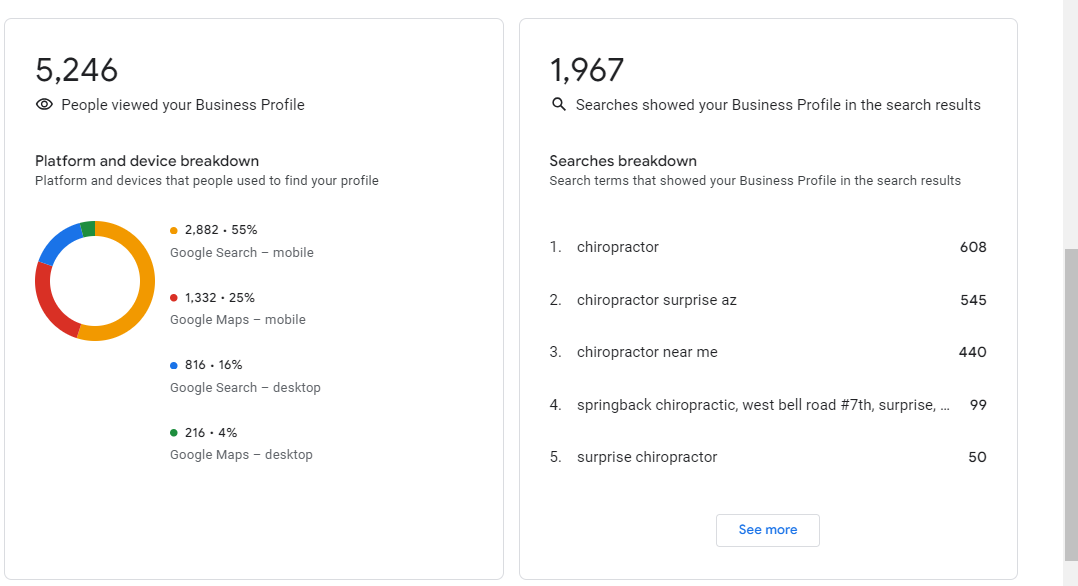Click the 'chiropractor' search term row
This screenshot has width=1078, height=586.
point(618,247)
